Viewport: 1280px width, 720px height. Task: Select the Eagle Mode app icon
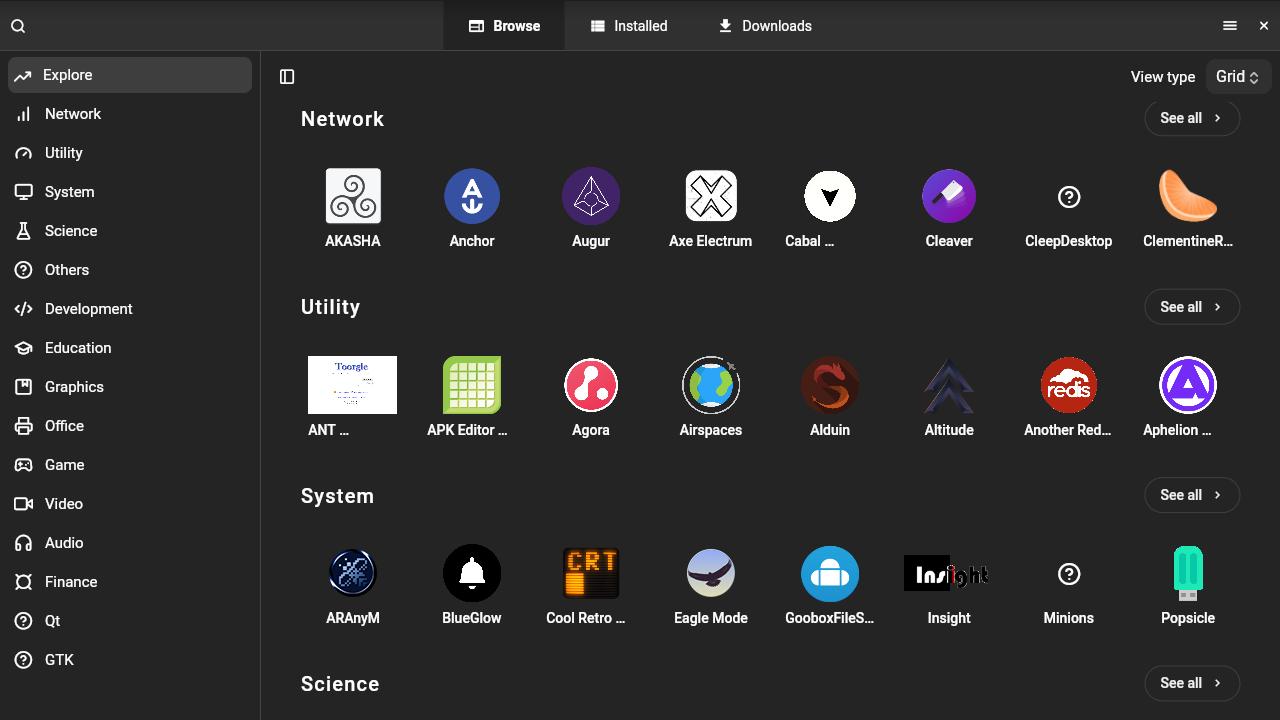coord(711,573)
